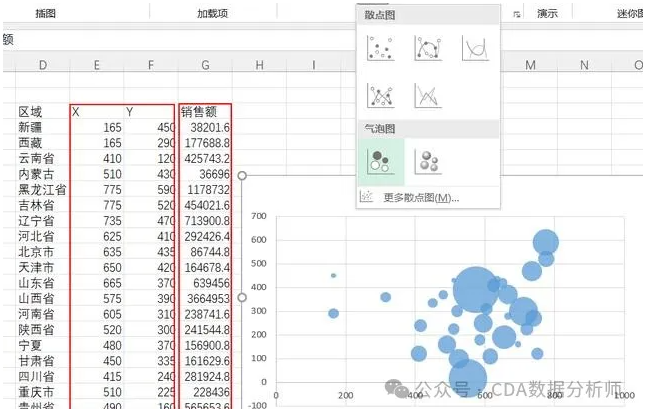This screenshot has height=409, width=645.
Task: Select the basic scatter chart icon
Action: tap(380, 48)
